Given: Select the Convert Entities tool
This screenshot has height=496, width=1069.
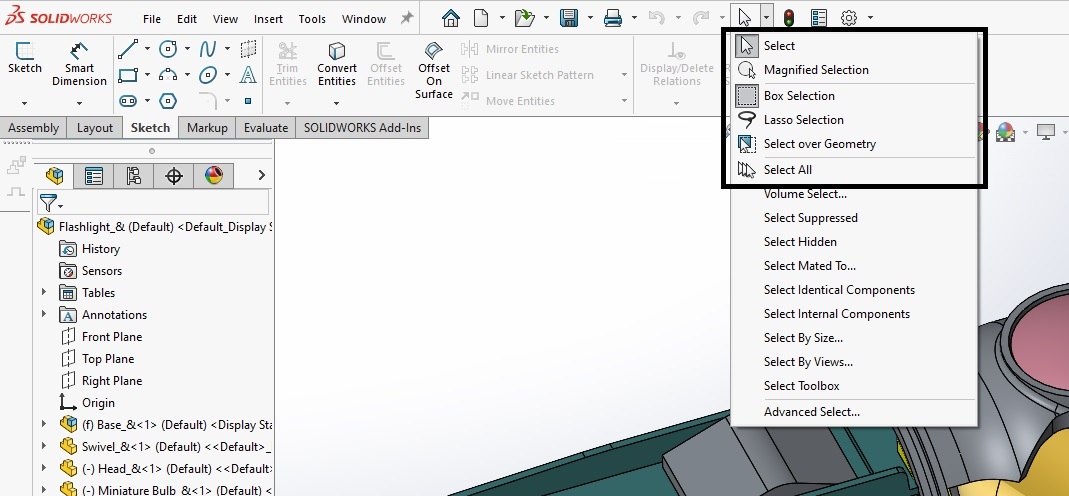Looking at the screenshot, I should tap(337, 64).
